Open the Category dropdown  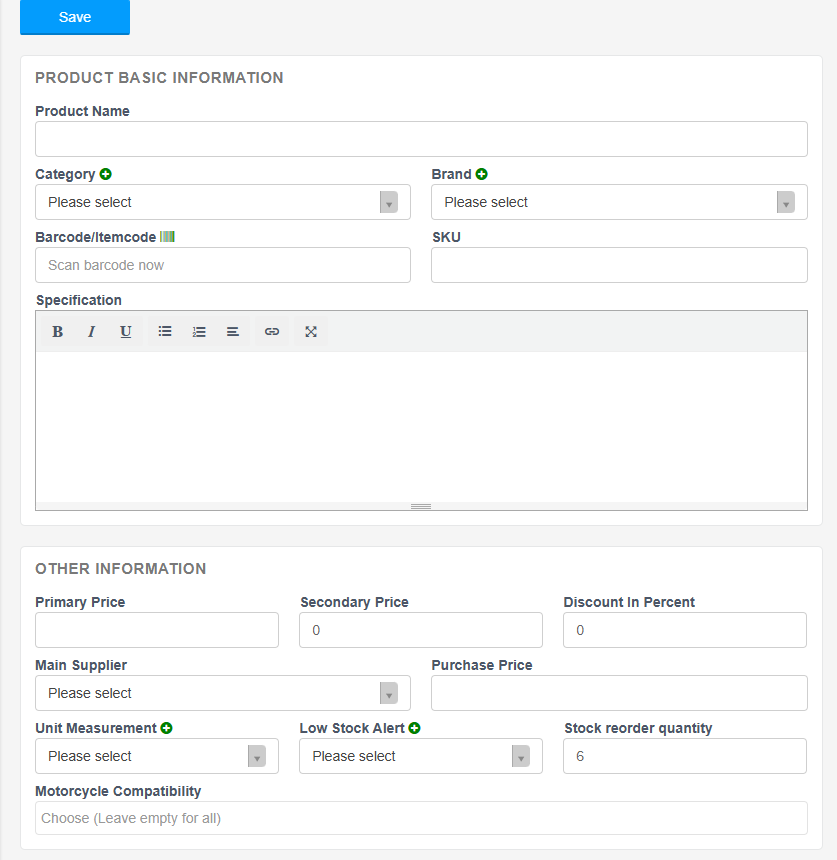coord(222,202)
